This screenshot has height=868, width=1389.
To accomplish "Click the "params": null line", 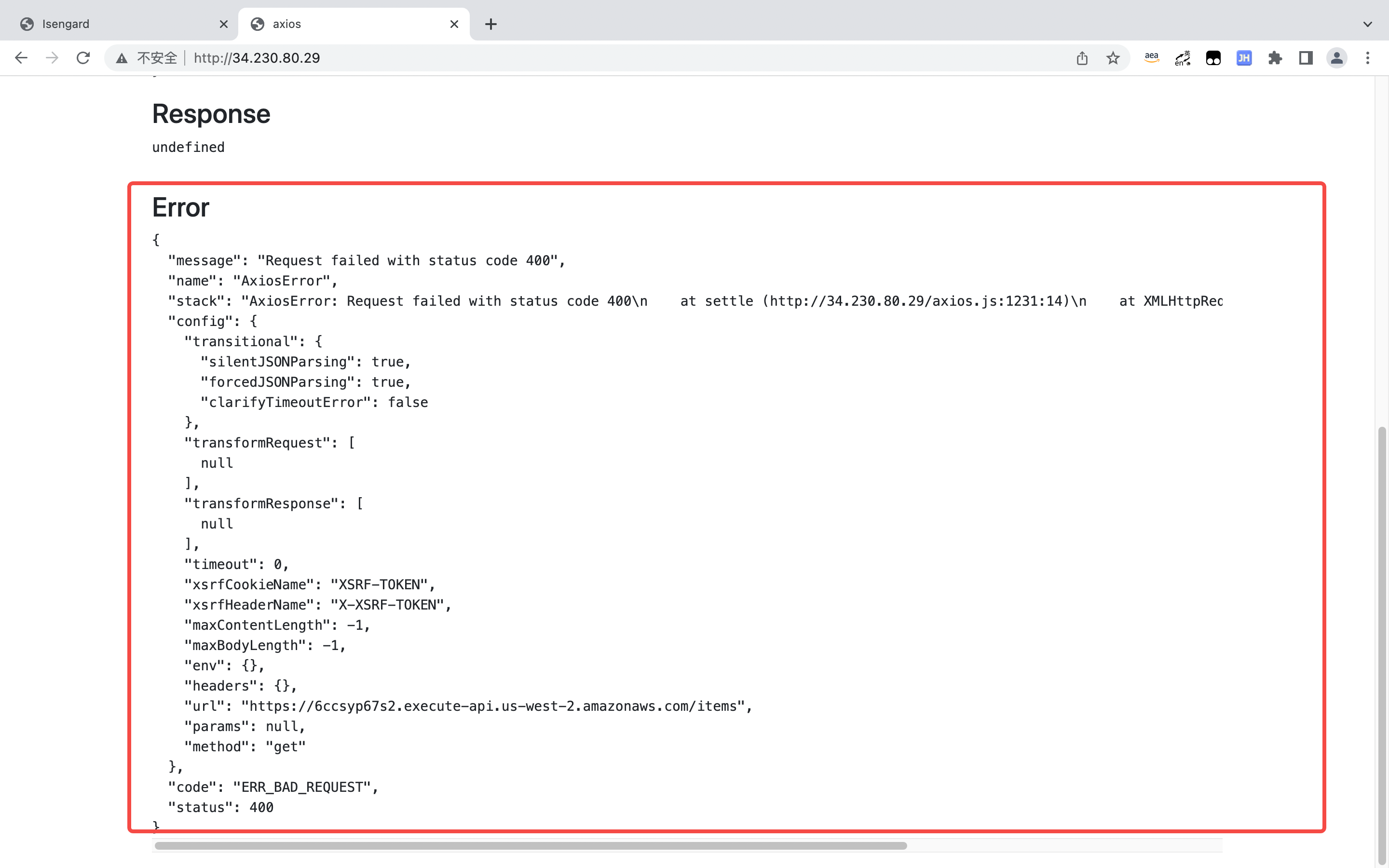I will click(245, 726).
